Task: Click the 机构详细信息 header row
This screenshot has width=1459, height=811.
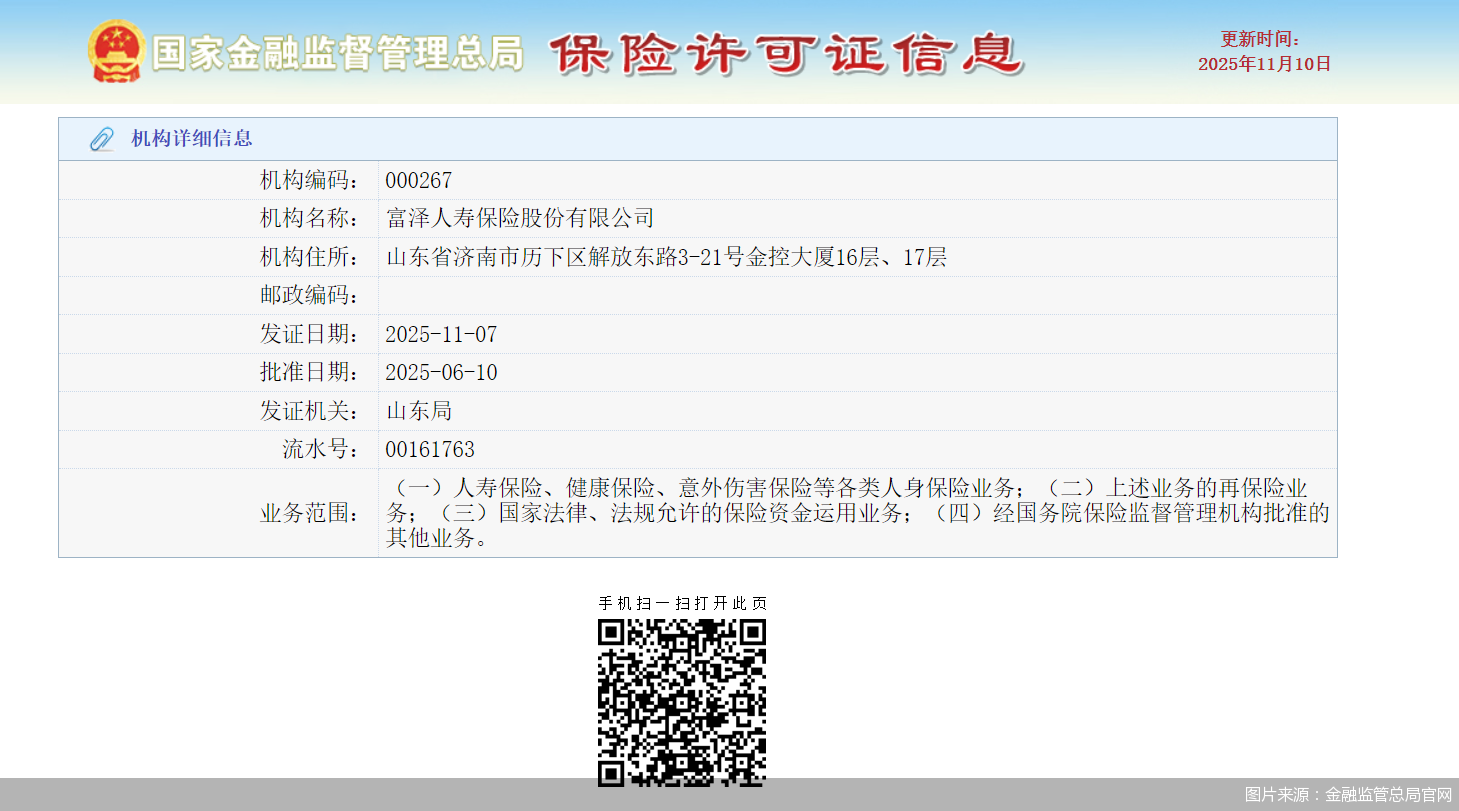Action: [700, 139]
